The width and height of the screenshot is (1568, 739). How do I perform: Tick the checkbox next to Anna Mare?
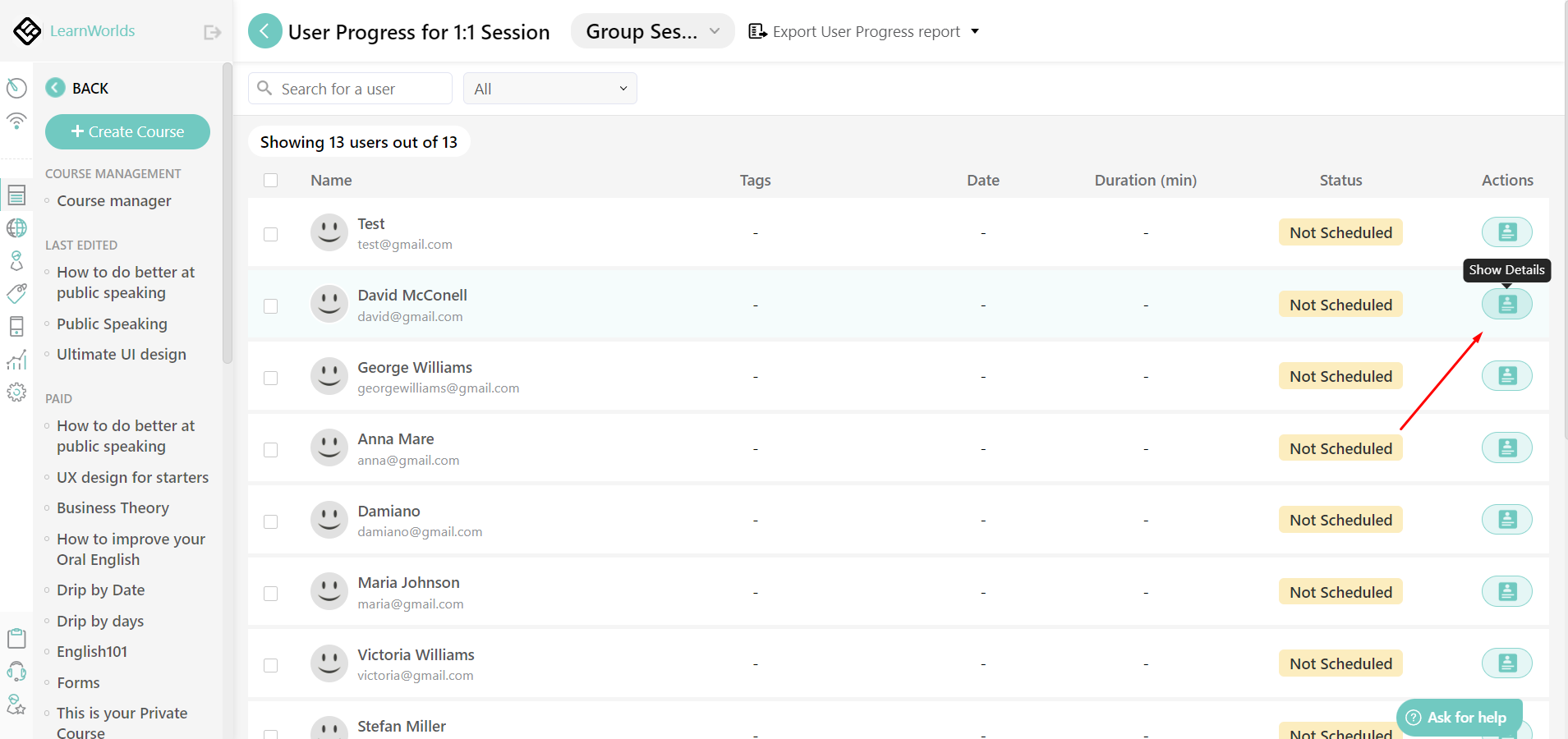(x=271, y=449)
